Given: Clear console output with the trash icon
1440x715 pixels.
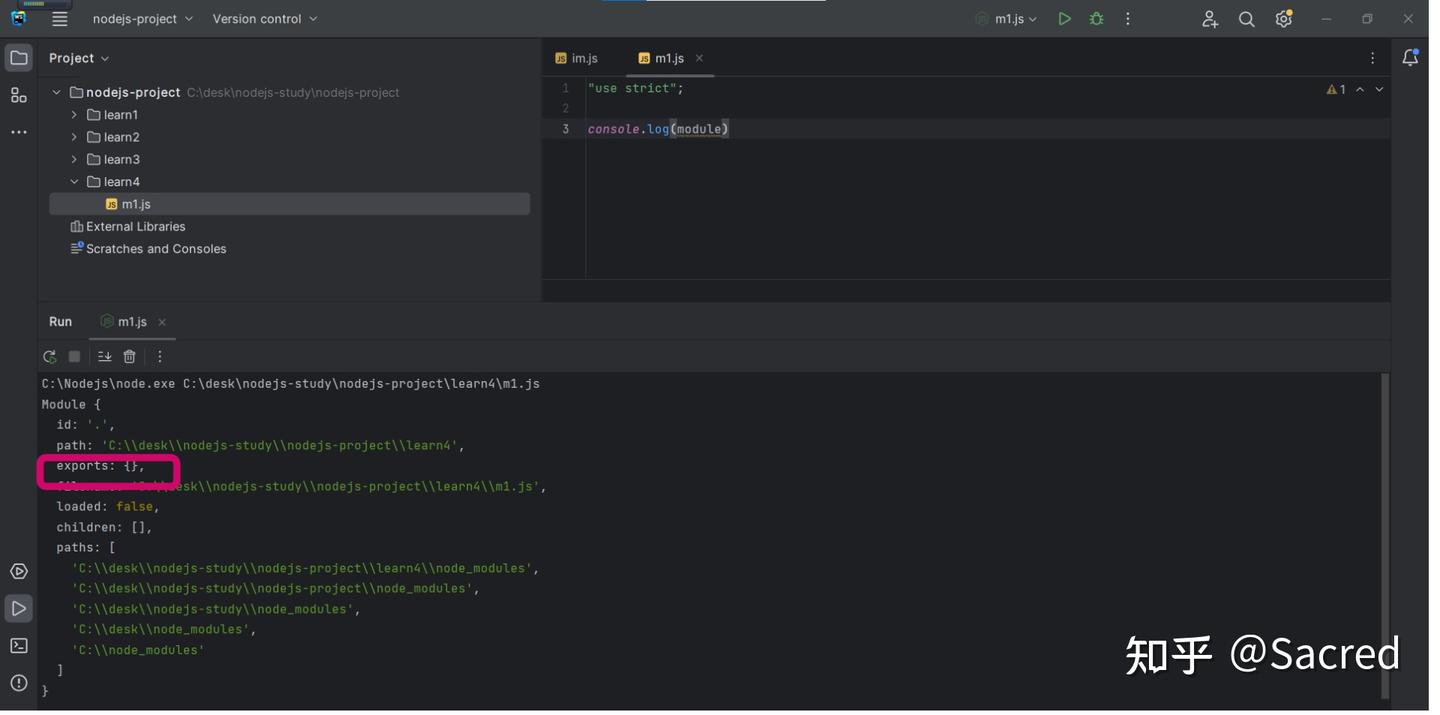Looking at the screenshot, I should [129, 357].
